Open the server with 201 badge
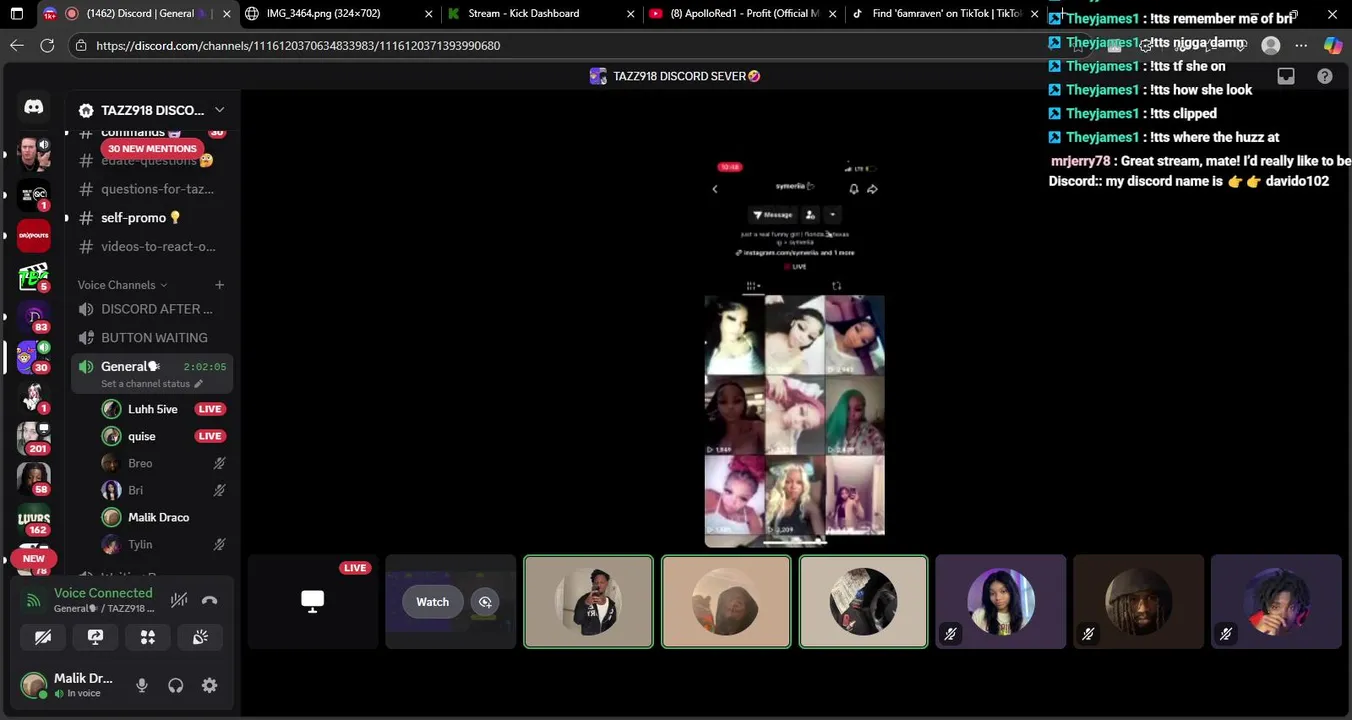 33,438
